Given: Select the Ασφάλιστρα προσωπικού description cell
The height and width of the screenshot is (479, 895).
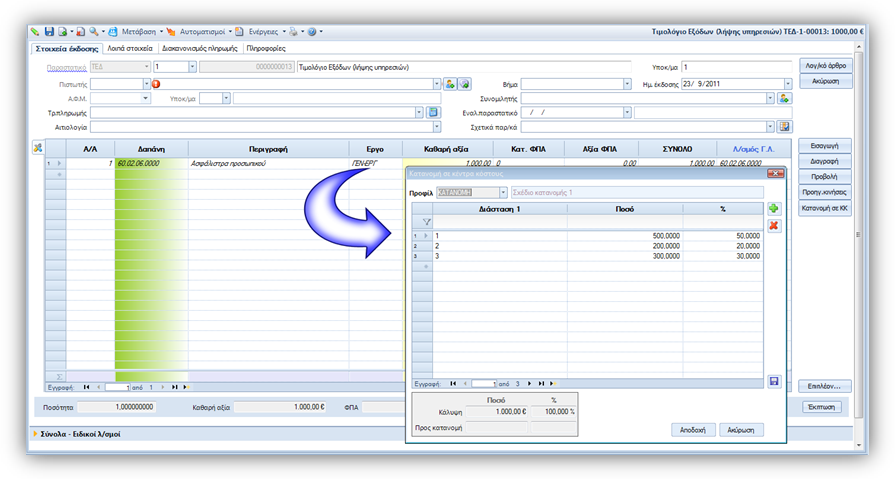Looking at the screenshot, I should (268, 163).
